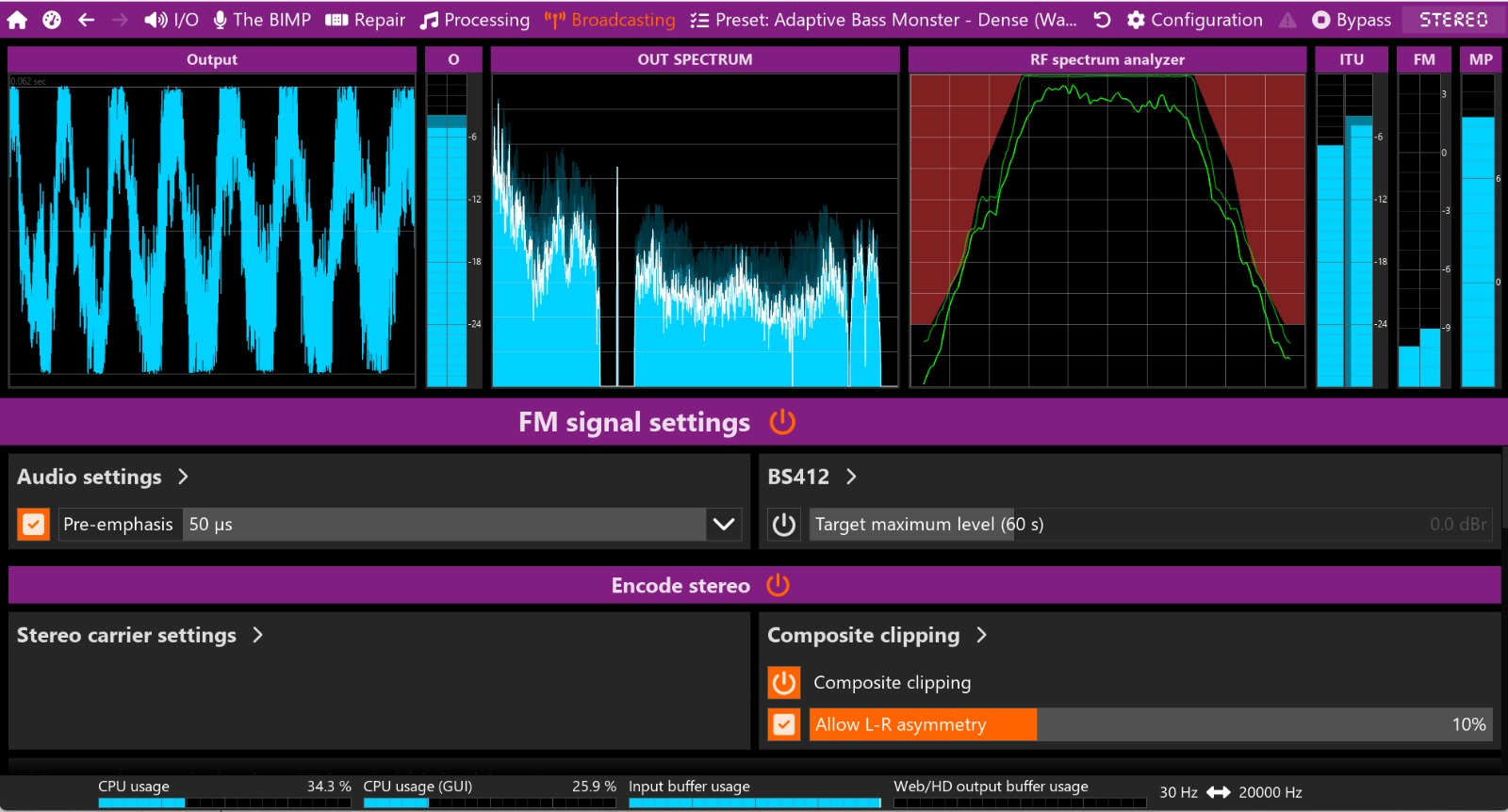Open the Repair section
Screen dimensions: 1508x812
[365, 20]
